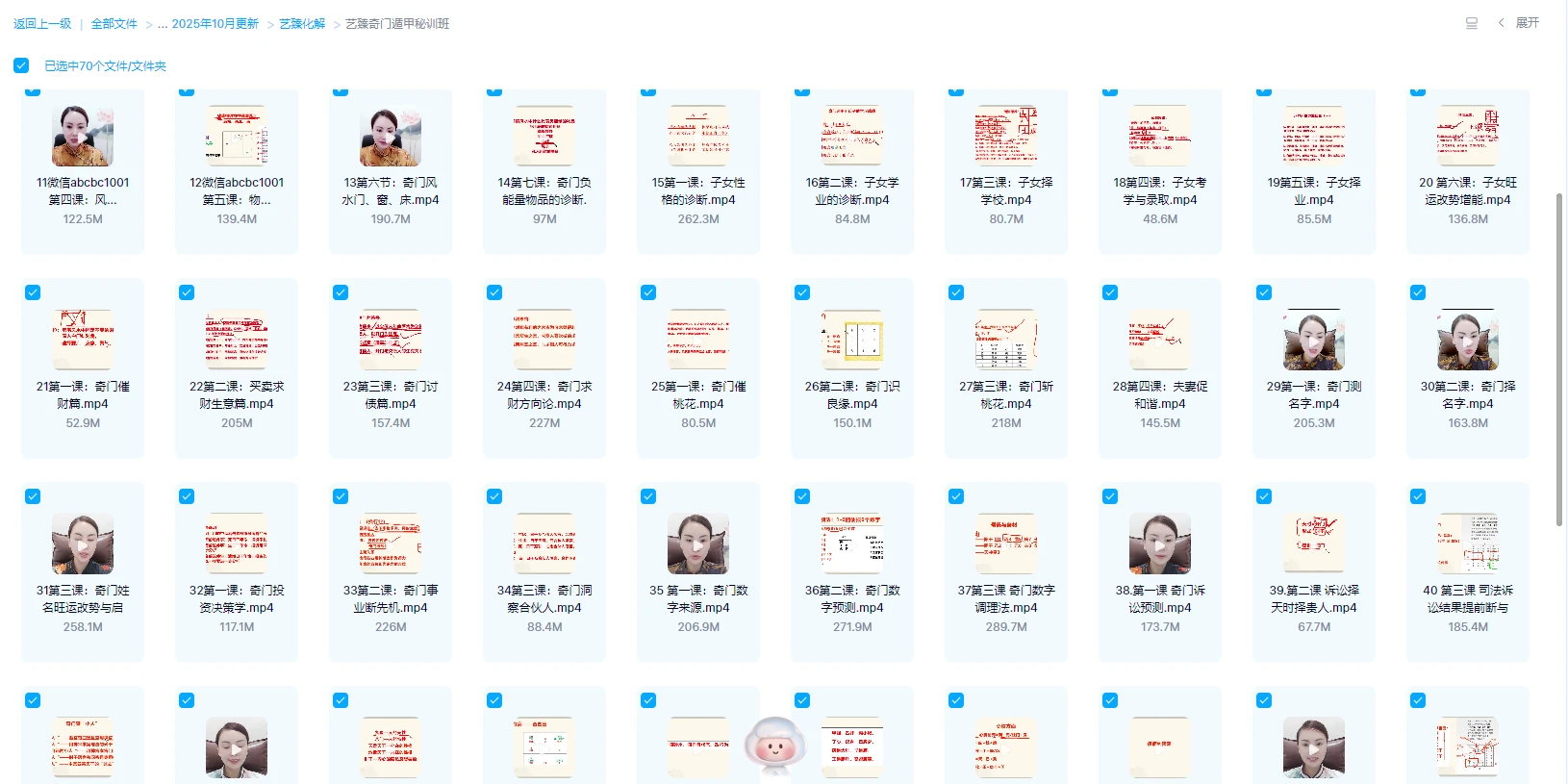
Task: Go back via 返回上一级 link
Action: click(42, 24)
